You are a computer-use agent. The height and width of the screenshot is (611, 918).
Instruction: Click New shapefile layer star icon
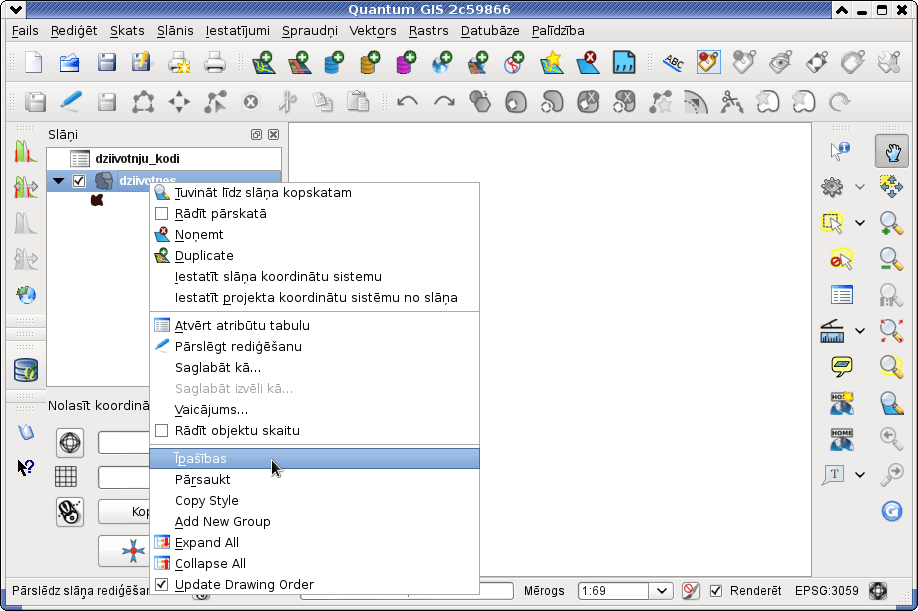click(x=552, y=62)
